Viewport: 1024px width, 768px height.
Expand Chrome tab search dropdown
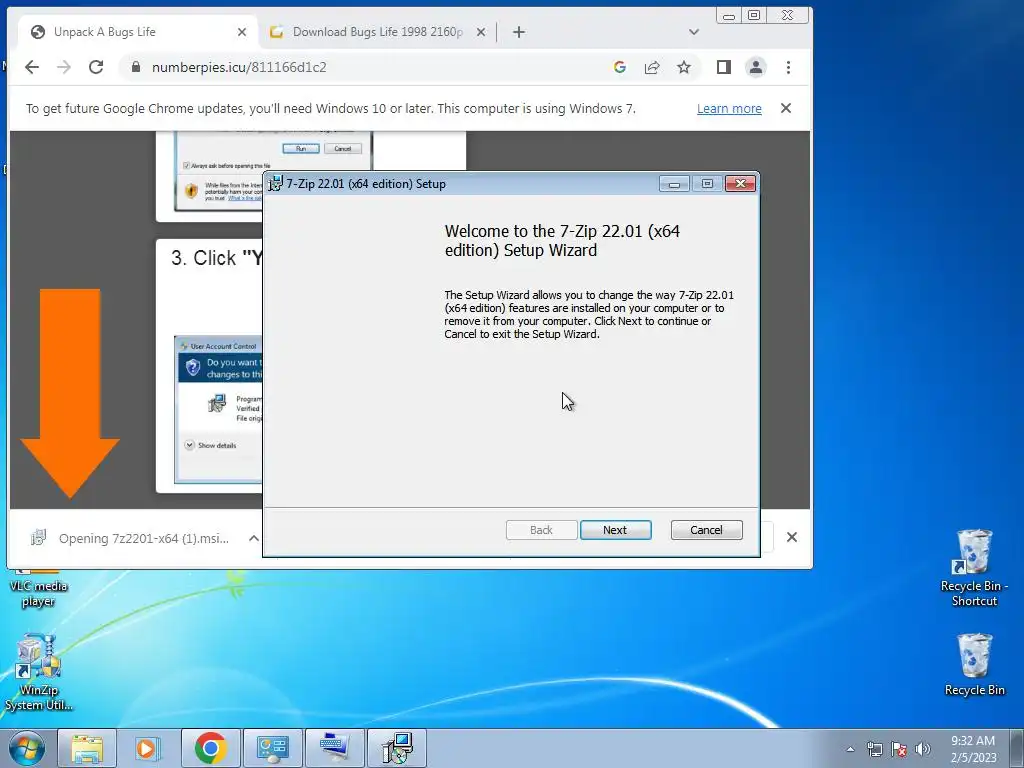coord(694,31)
